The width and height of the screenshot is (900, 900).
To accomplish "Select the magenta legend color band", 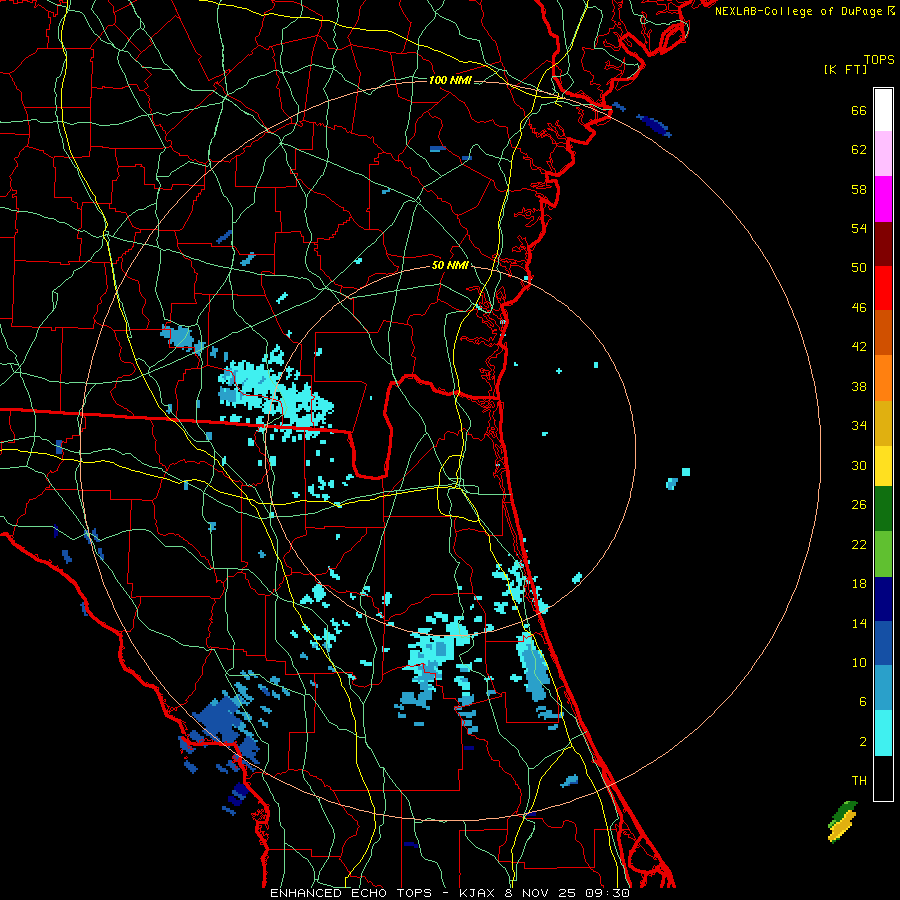I will [x=883, y=199].
